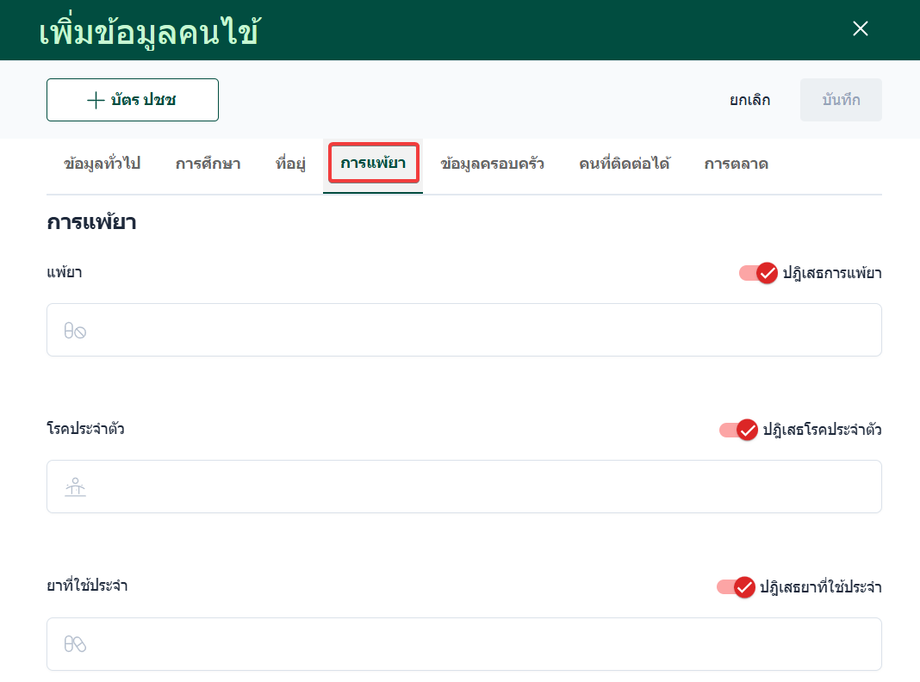Click the แพ้ยา field label

pyautogui.click(x=65, y=272)
